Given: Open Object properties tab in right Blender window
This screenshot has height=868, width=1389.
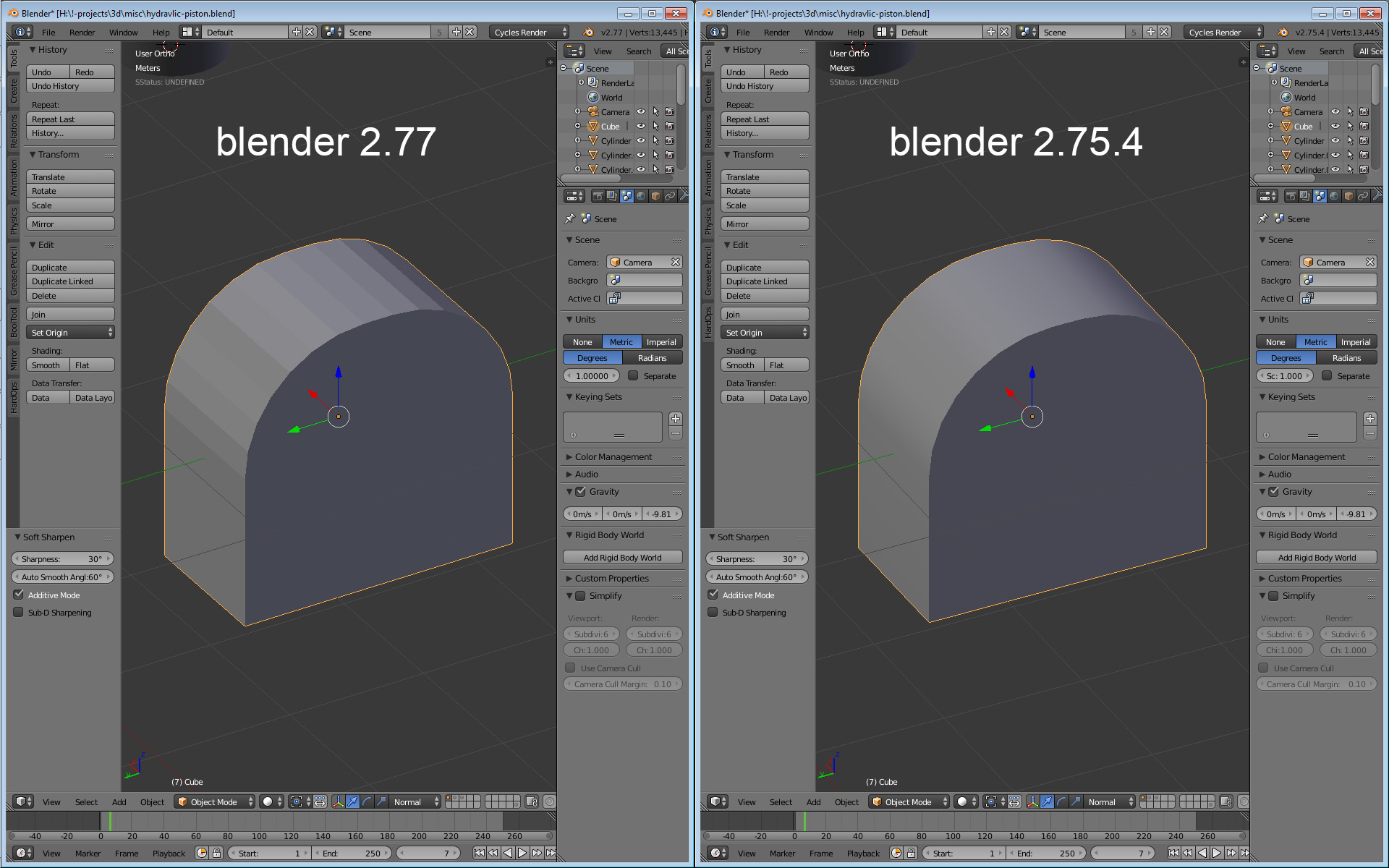Looking at the screenshot, I should point(1348,196).
